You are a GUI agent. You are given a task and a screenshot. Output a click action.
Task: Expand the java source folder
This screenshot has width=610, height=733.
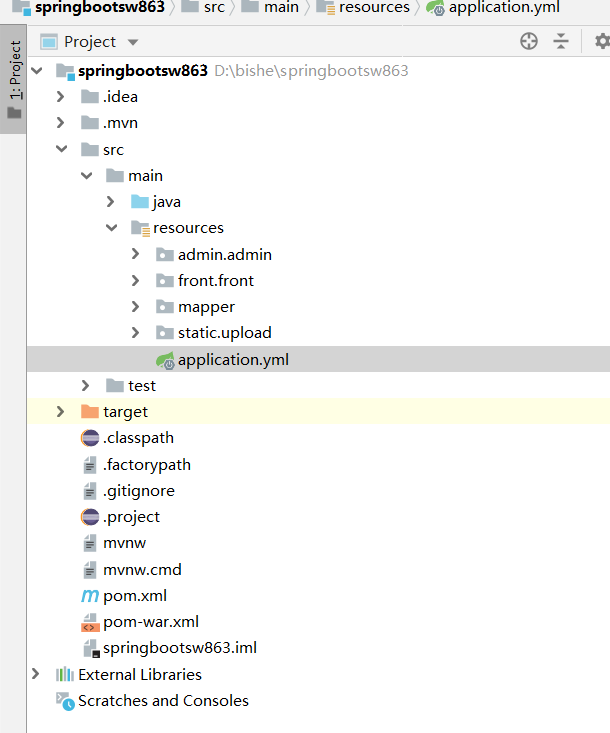tap(111, 202)
